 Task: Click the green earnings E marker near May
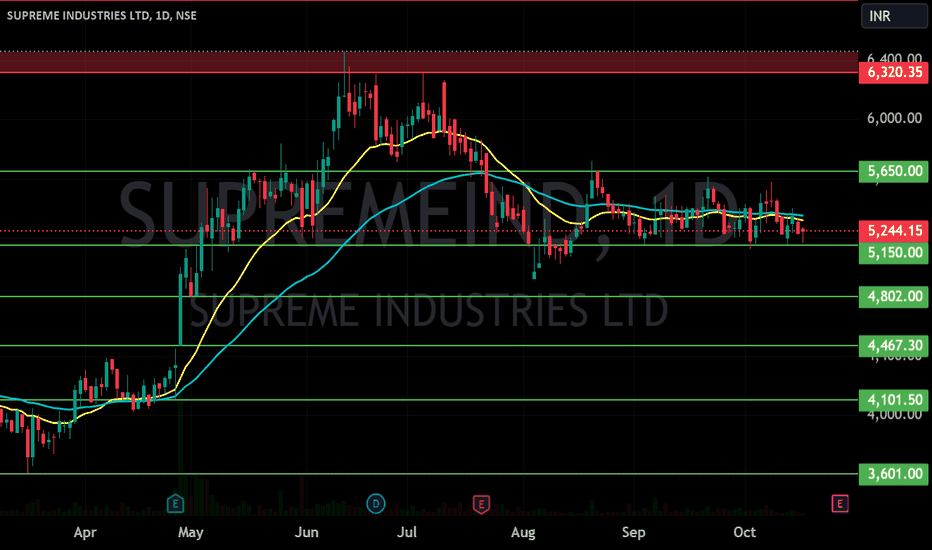pyautogui.click(x=175, y=504)
